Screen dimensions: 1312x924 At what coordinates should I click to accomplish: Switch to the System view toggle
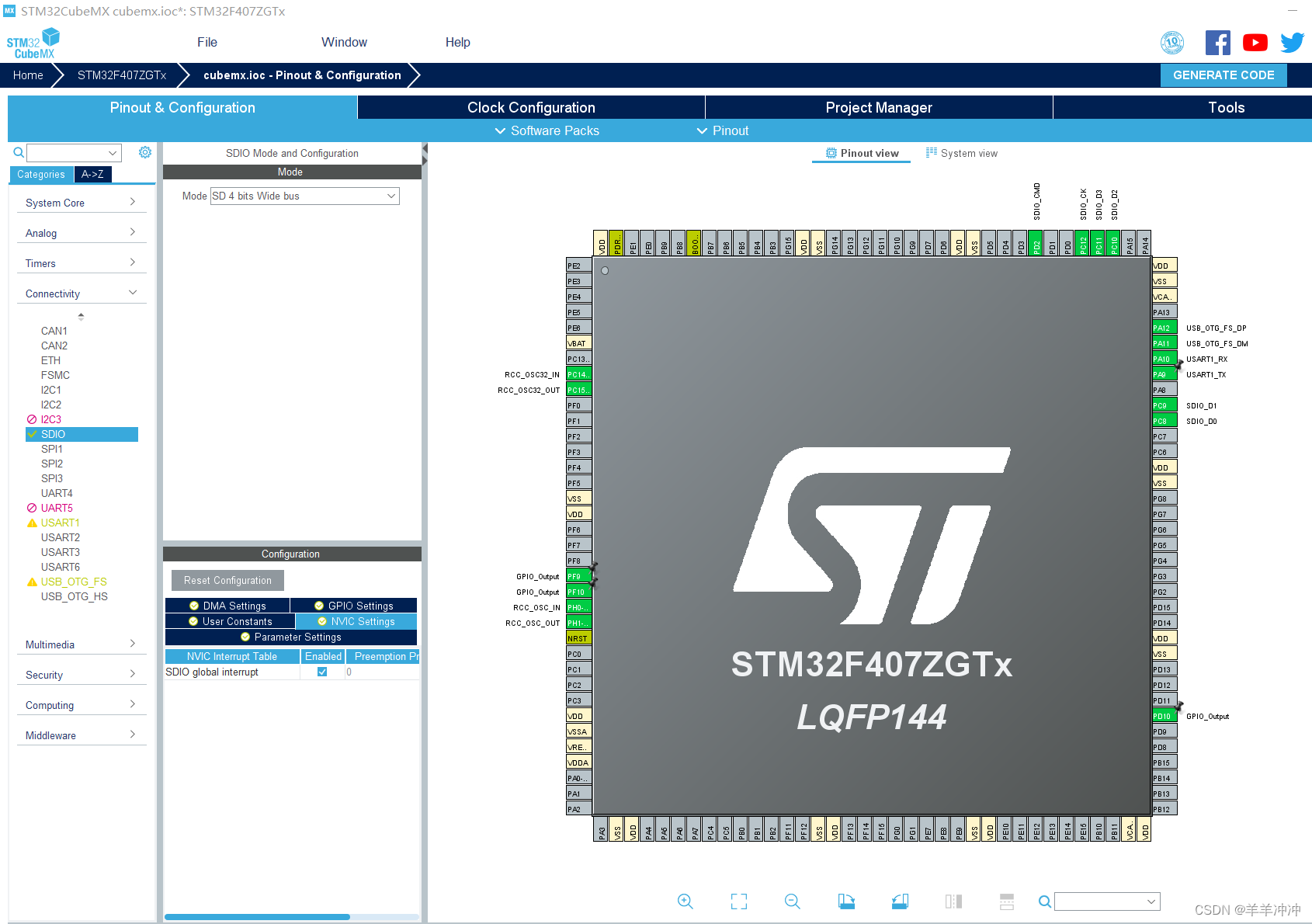(x=961, y=153)
